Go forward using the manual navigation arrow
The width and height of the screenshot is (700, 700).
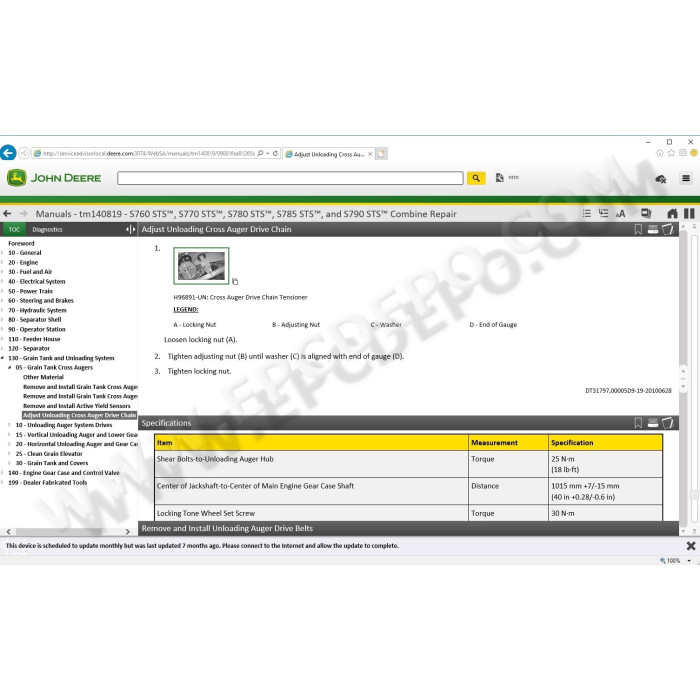[x=23, y=214]
